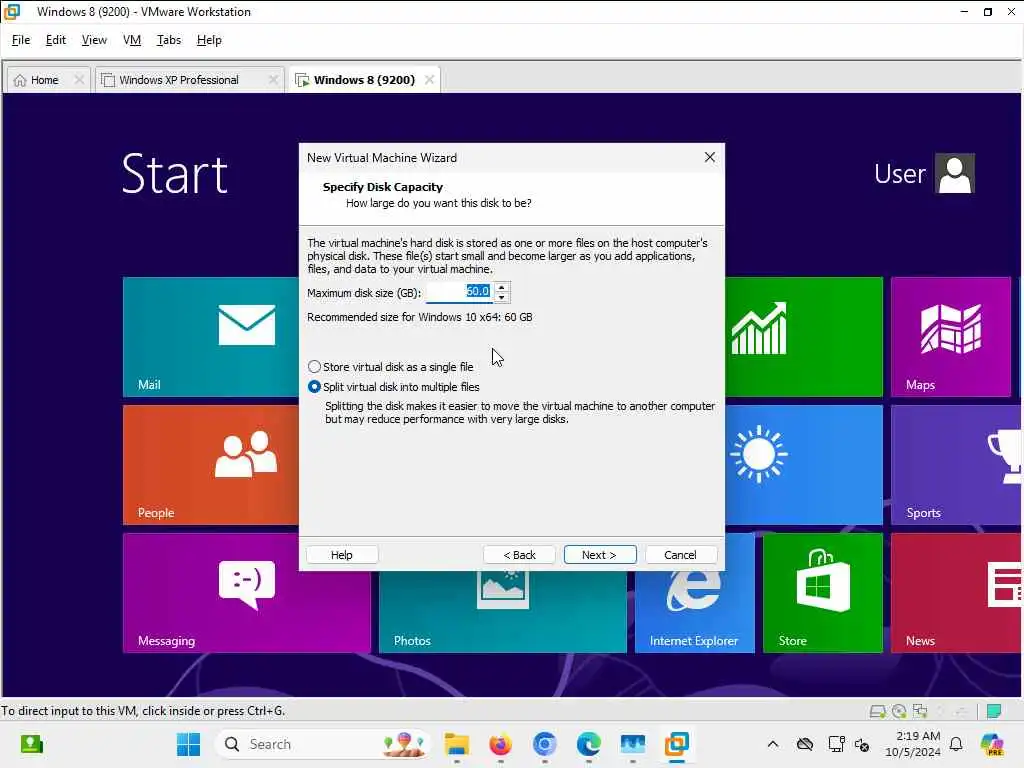Select 'Split virtual disk into multiple files'

[394, 387]
